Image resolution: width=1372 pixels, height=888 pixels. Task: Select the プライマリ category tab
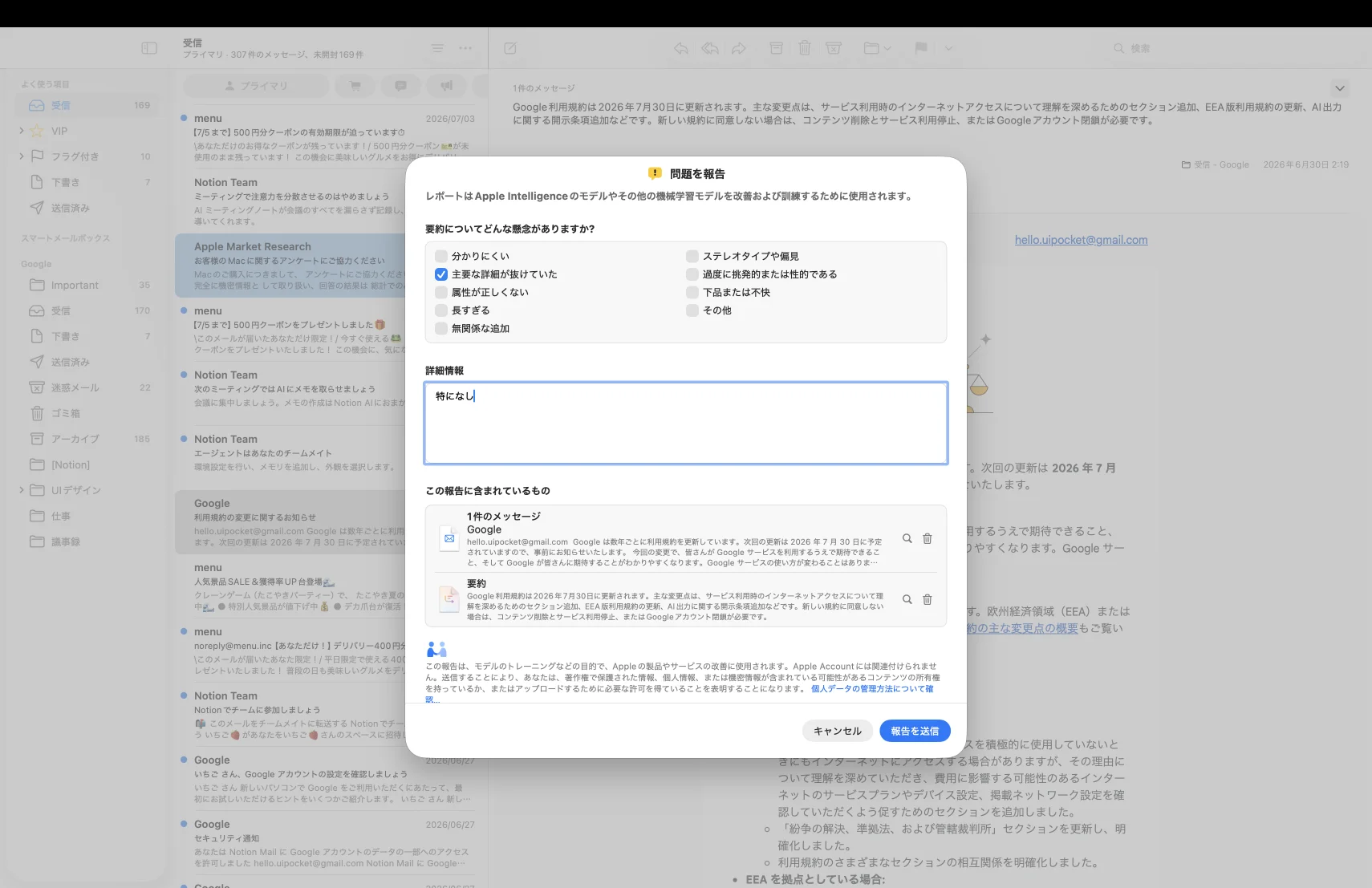[x=256, y=85]
